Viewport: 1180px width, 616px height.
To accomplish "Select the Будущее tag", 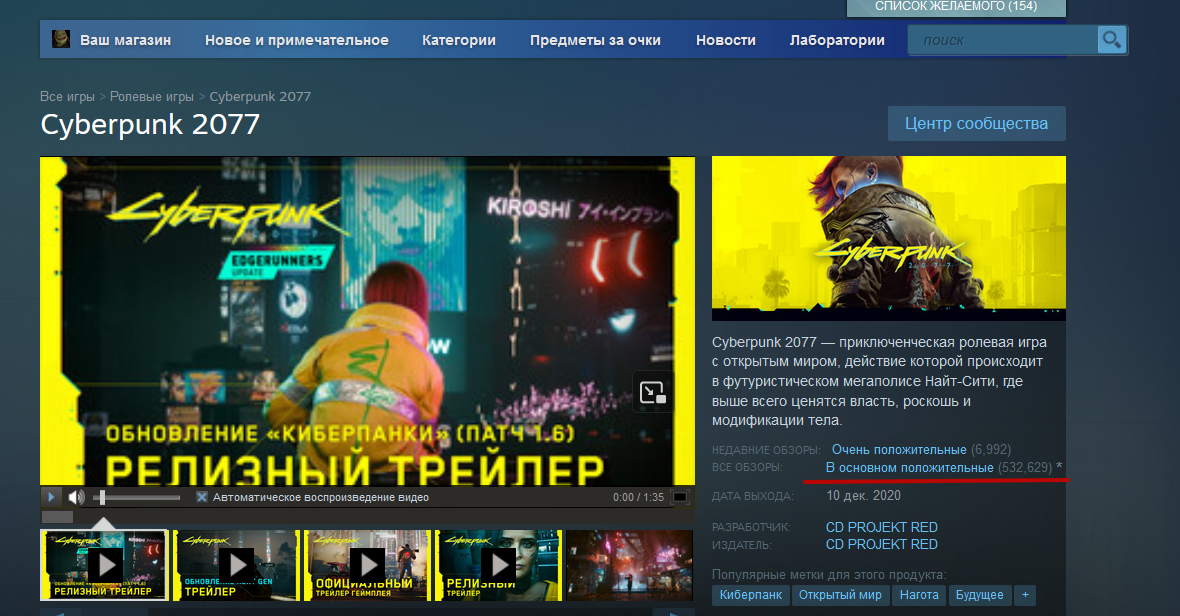I will [x=979, y=595].
